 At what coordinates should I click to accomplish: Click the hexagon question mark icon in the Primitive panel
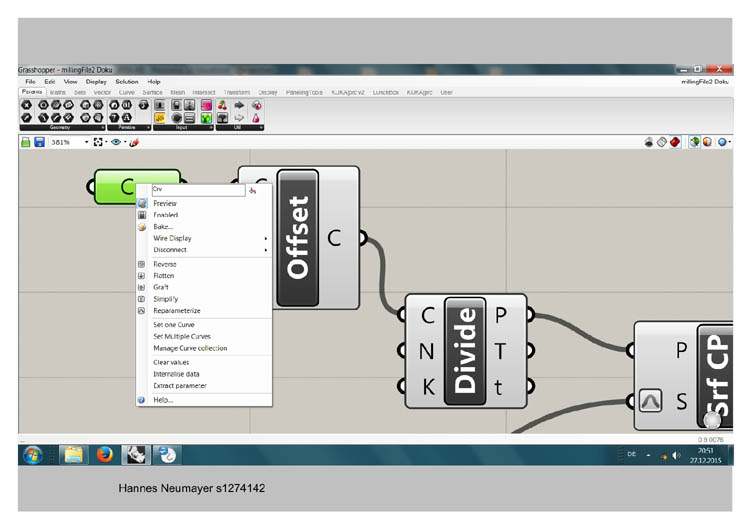(114, 118)
